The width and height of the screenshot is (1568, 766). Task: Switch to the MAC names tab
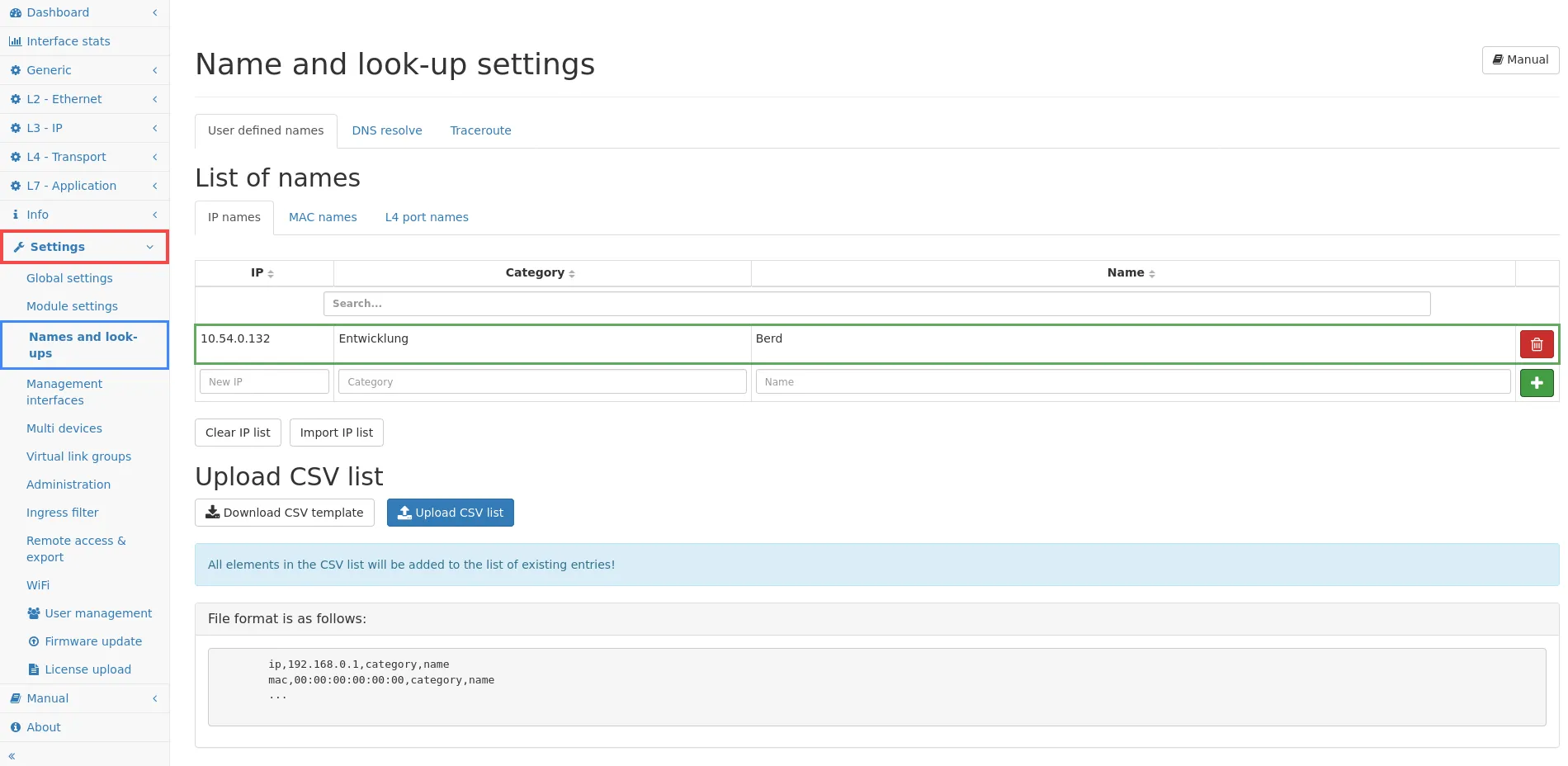(x=323, y=217)
